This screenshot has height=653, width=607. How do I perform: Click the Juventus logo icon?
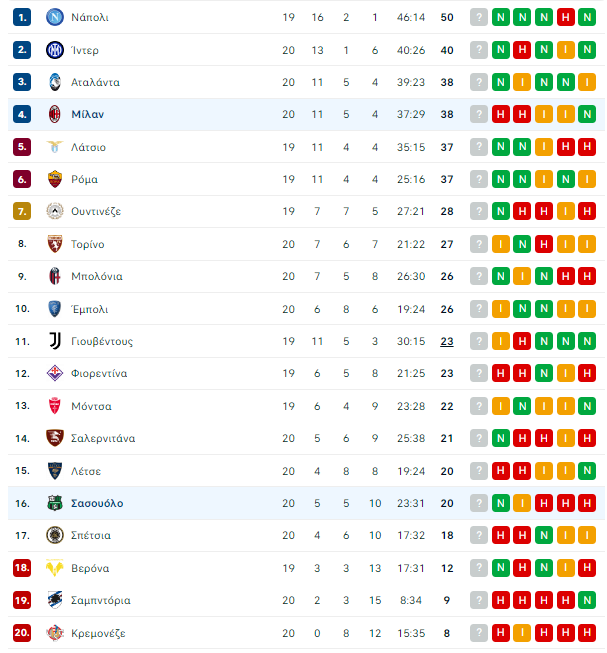55,341
